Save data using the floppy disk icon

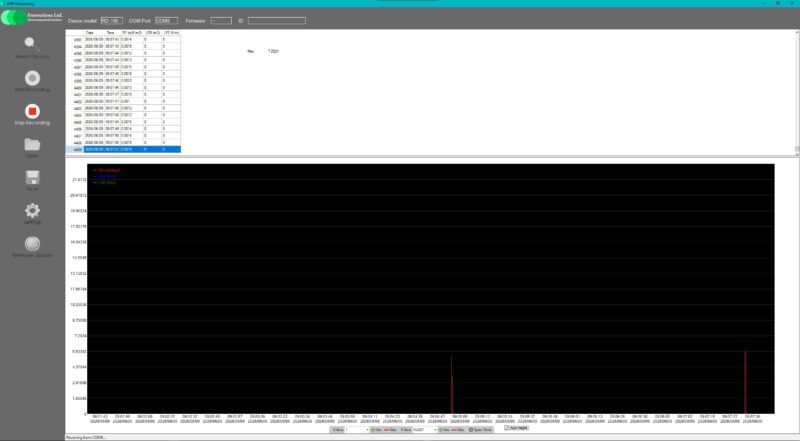click(32, 178)
